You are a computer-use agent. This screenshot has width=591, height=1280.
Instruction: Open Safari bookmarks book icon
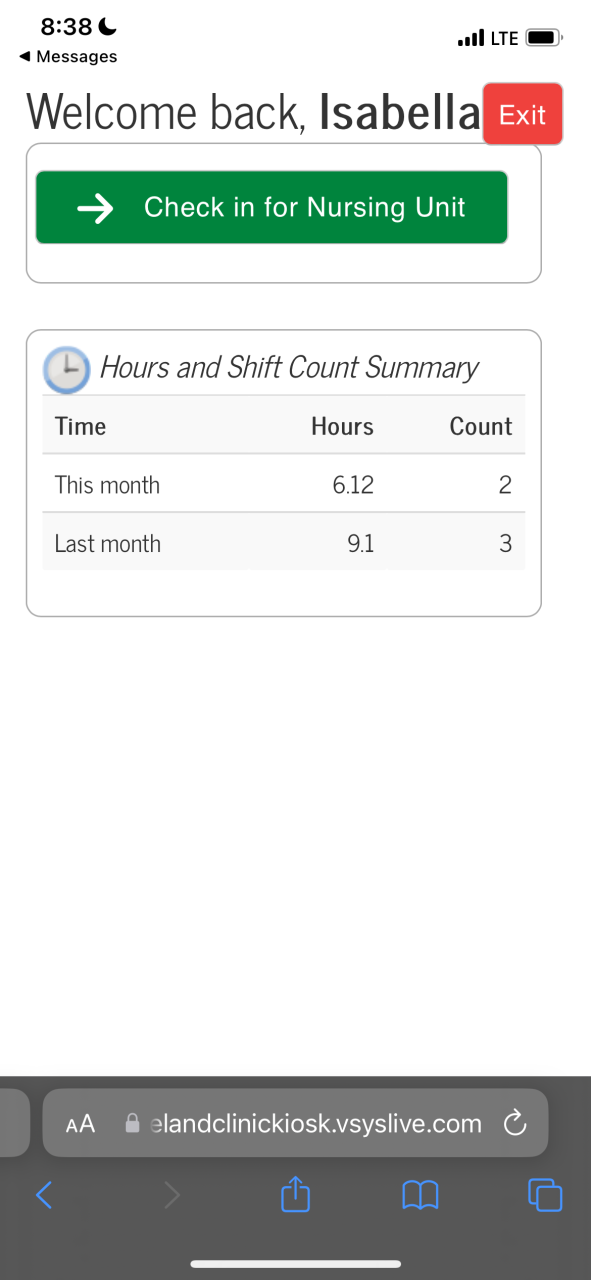pyautogui.click(x=420, y=1194)
